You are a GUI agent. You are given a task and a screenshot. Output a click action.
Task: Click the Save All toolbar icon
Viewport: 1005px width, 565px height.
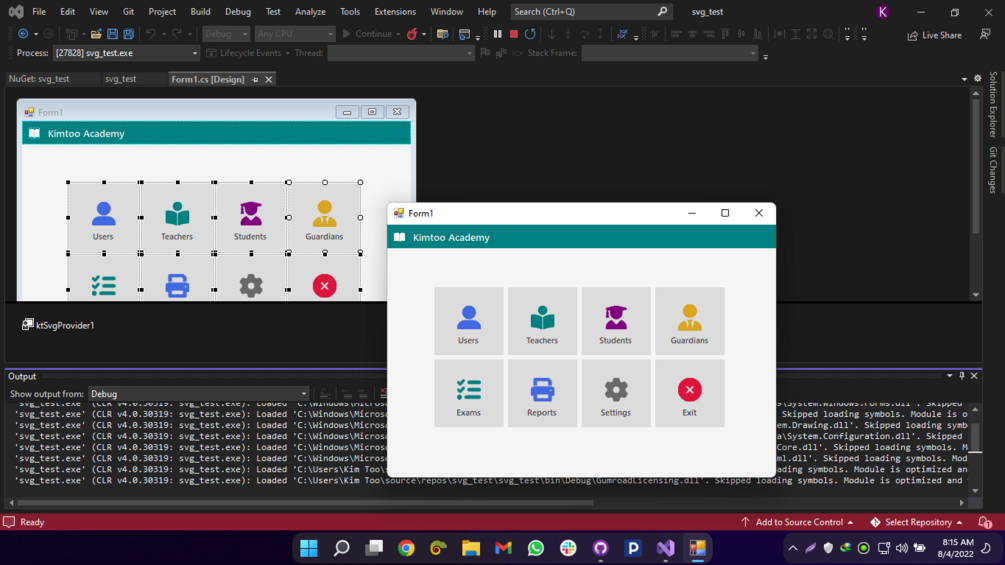click(129, 34)
